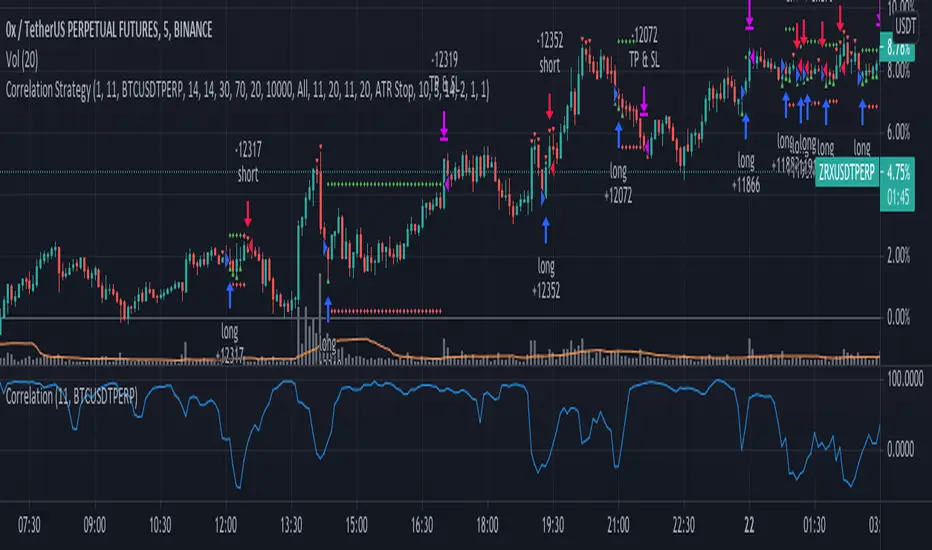Viewport: 932px width, 550px height.
Task: Select the Correlation Strategy indicator legend
Action: pos(247,90)
